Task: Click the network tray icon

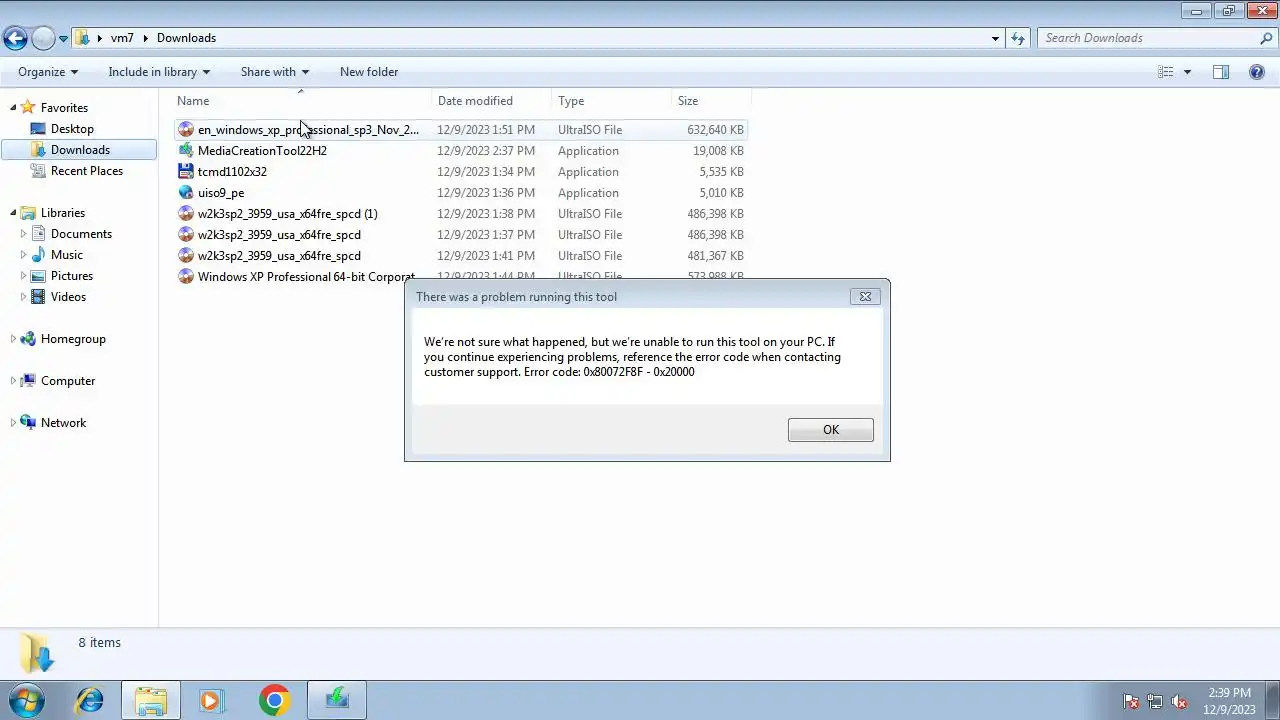Action: (x=1155, y=701)
